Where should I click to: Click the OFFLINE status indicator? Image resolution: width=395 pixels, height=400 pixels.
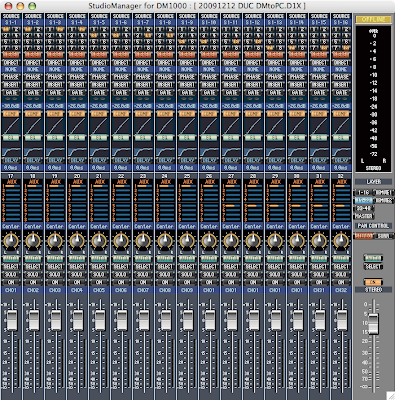[373, 19]
